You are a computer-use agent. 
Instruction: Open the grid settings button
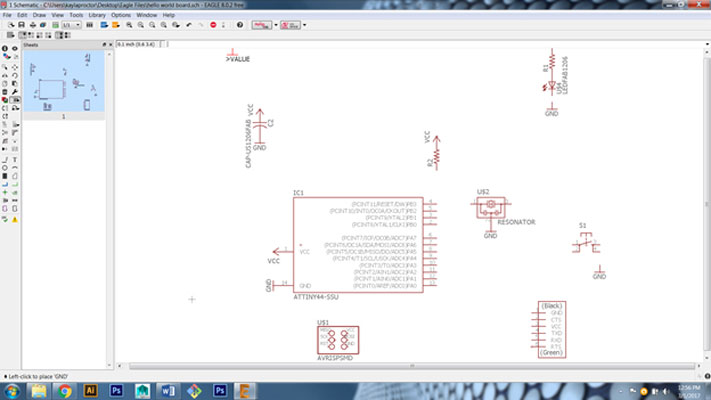[10, 35]
